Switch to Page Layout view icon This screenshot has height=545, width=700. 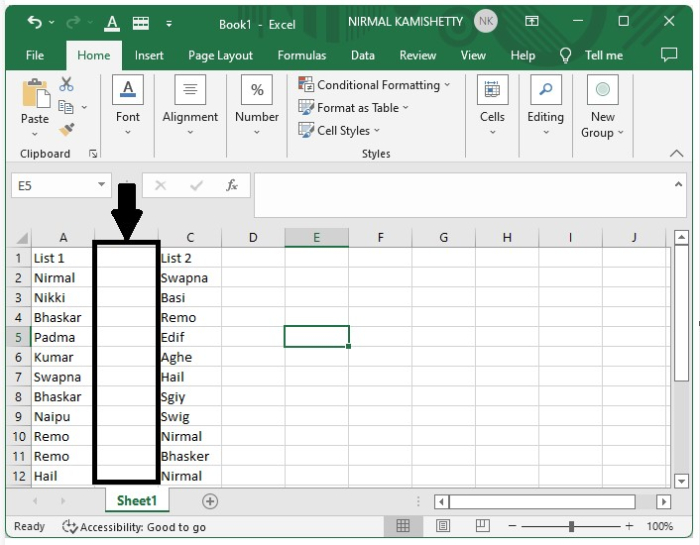(x=442, y=526)
